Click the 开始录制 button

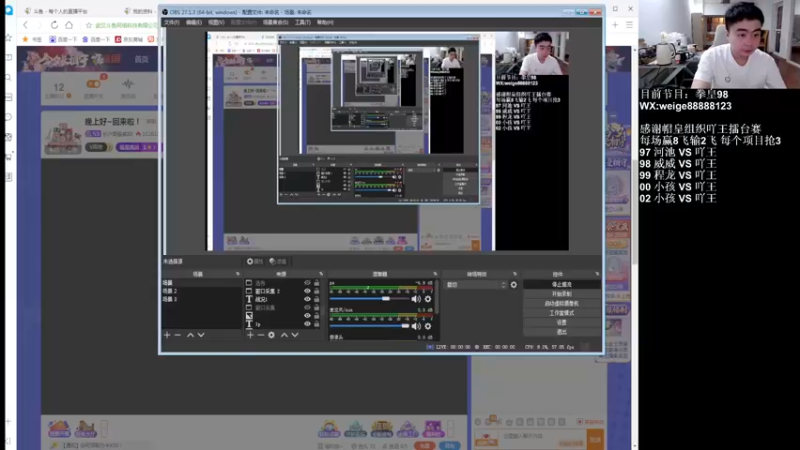[x=562, y=294]
